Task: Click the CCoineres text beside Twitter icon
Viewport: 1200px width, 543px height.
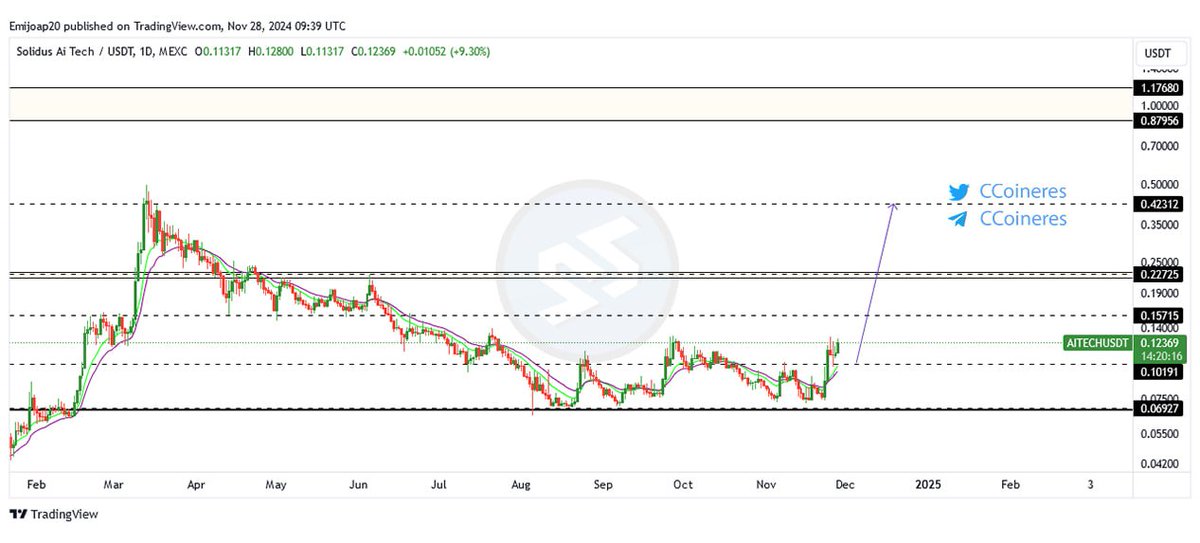Action: (1022, 191)
